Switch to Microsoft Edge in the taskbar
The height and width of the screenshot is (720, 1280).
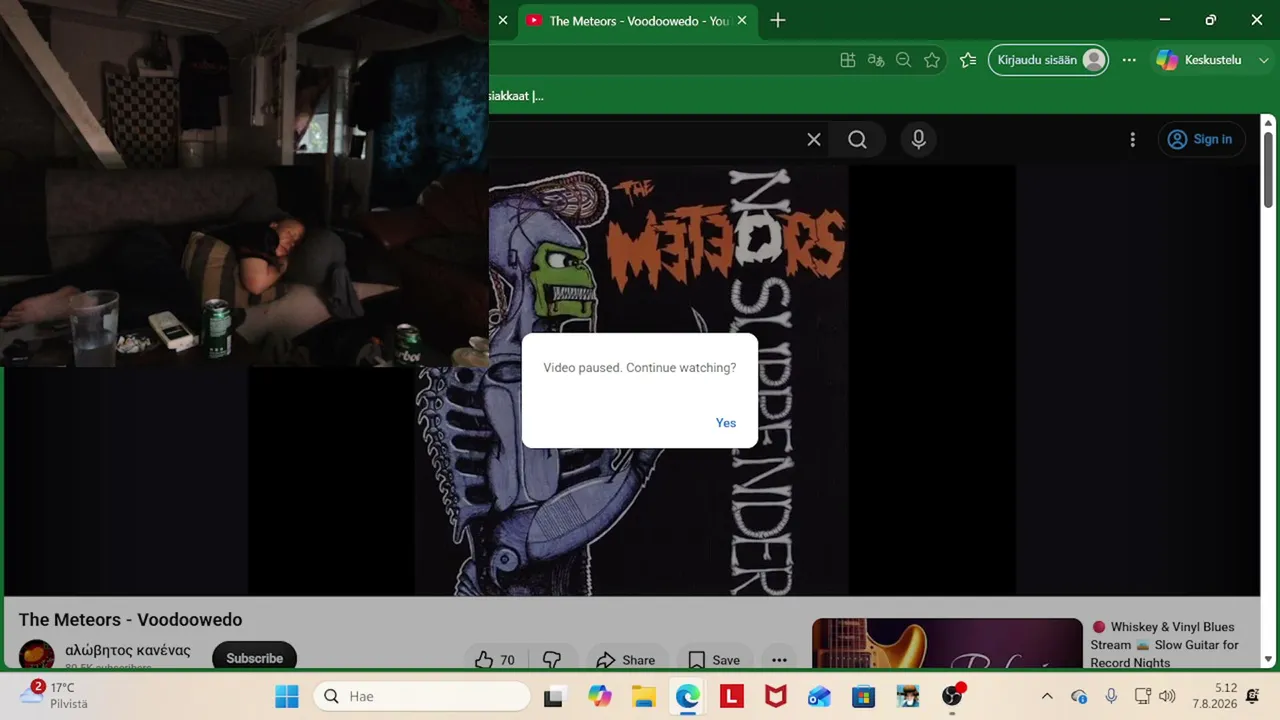(688, 696)
